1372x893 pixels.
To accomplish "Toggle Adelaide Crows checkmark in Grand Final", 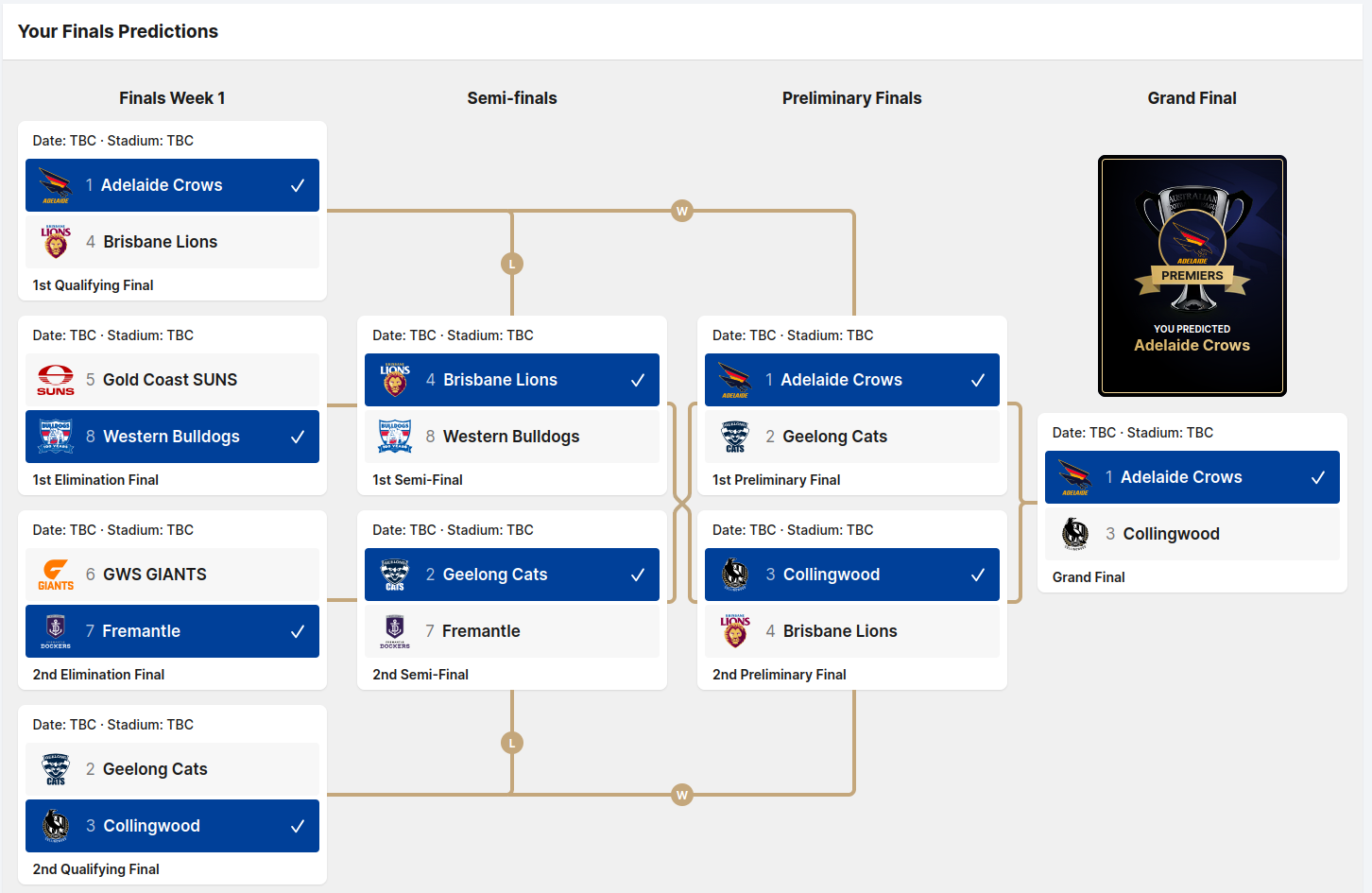I will pos(1318,477).
